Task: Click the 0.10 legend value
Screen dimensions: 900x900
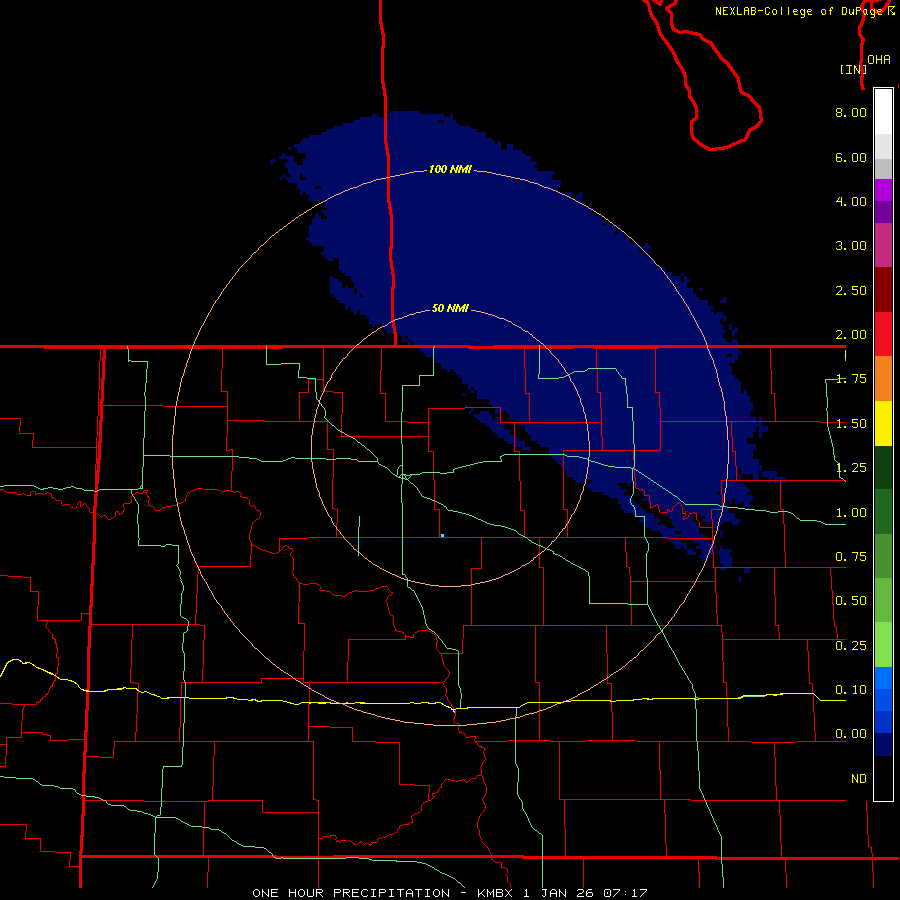Action: 851,690
